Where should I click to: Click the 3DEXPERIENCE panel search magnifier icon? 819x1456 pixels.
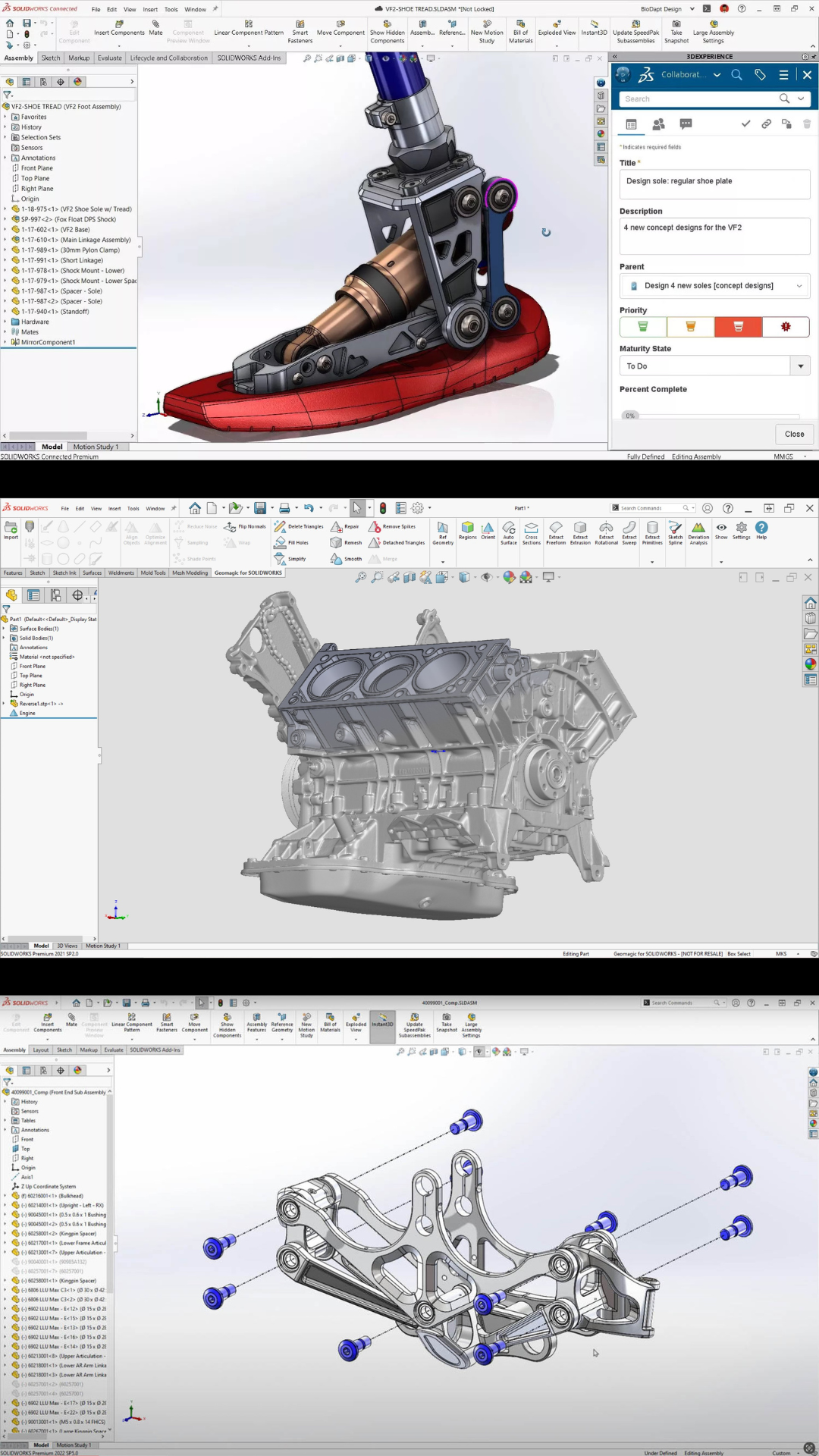pos(736,74)
